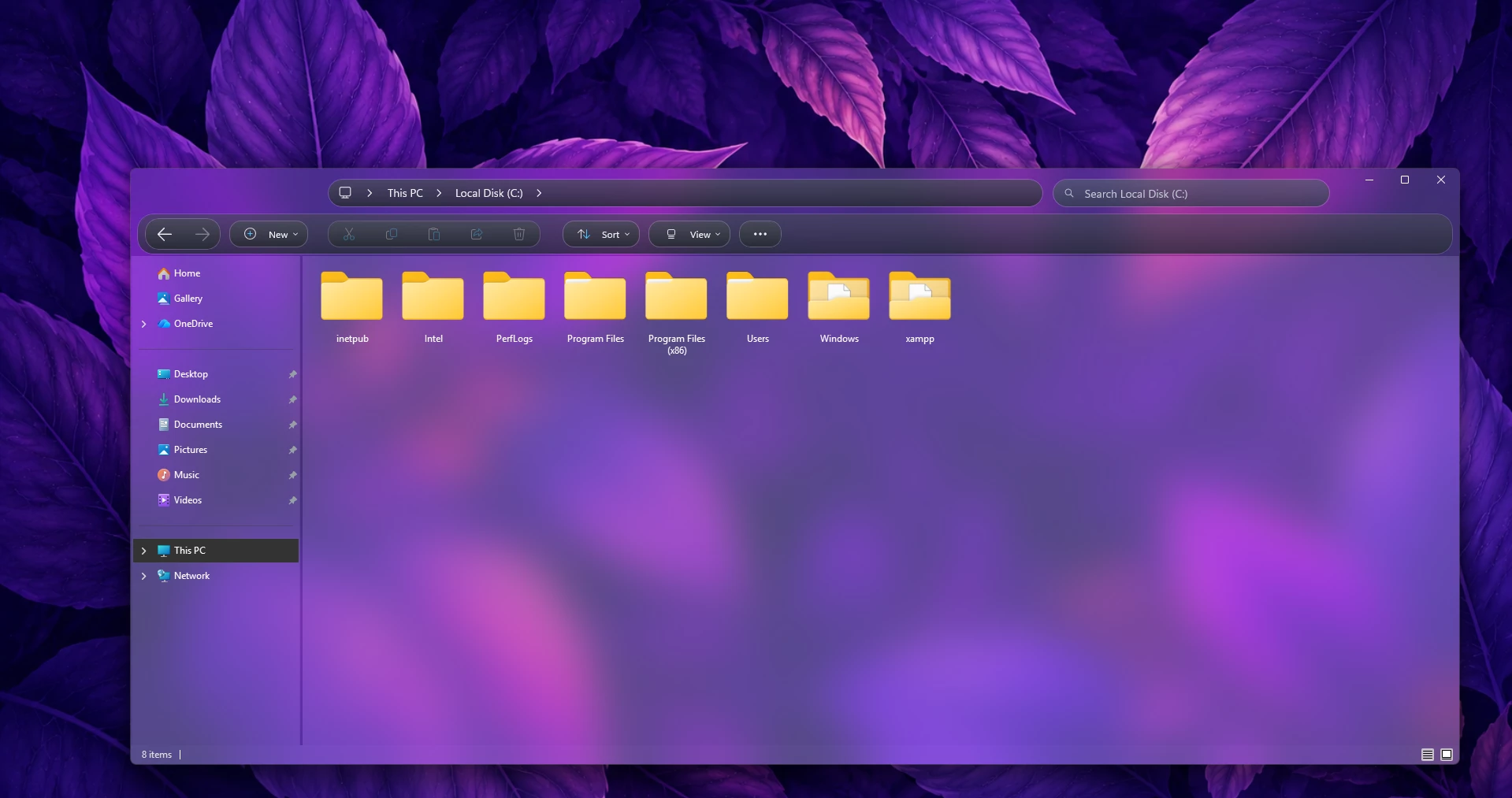Screen dimensions: 1512x798
Task: Click the Local Disk (C:) breadcrumb
Action: pyautogui.click(x=489, y=193)
